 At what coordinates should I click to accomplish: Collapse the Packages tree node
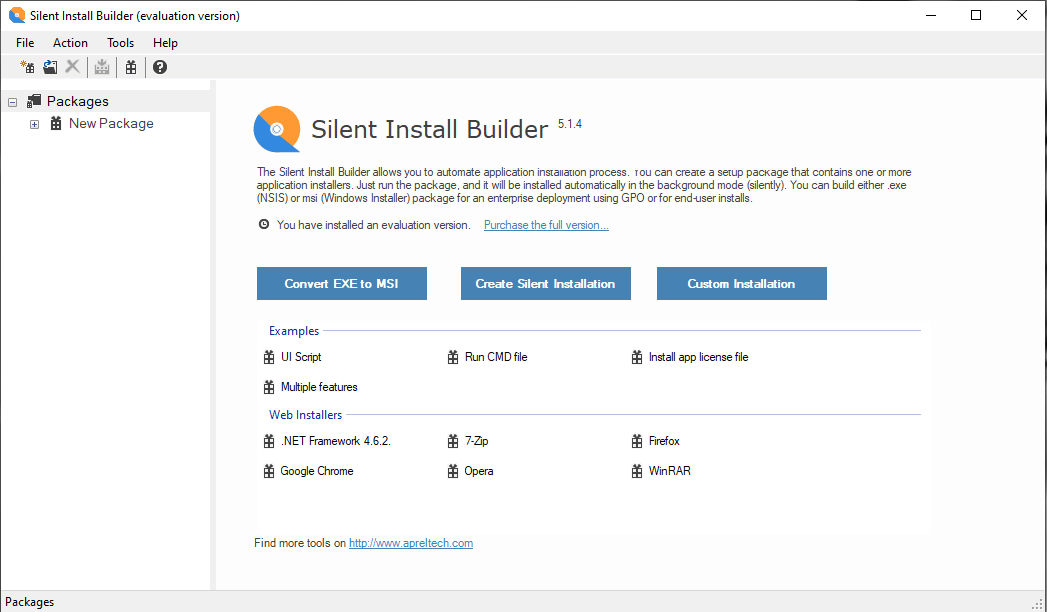13,102
